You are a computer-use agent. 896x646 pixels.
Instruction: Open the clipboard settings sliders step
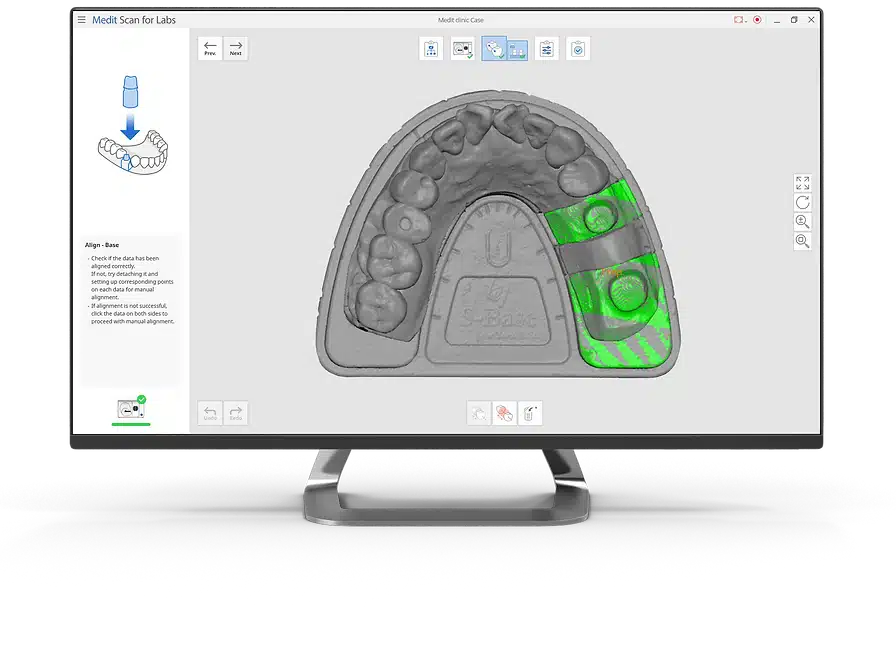pyautogui.click(x=547, y=49)
